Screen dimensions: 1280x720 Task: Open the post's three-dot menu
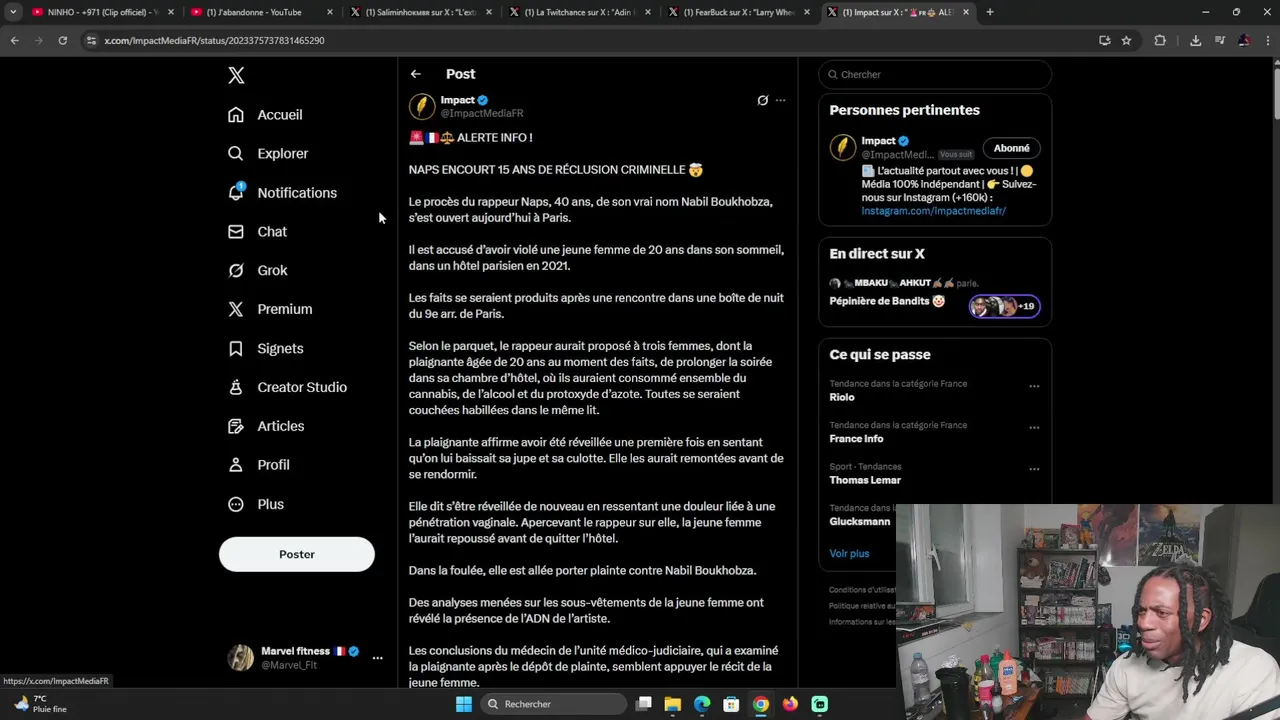(x=781, y=100)
